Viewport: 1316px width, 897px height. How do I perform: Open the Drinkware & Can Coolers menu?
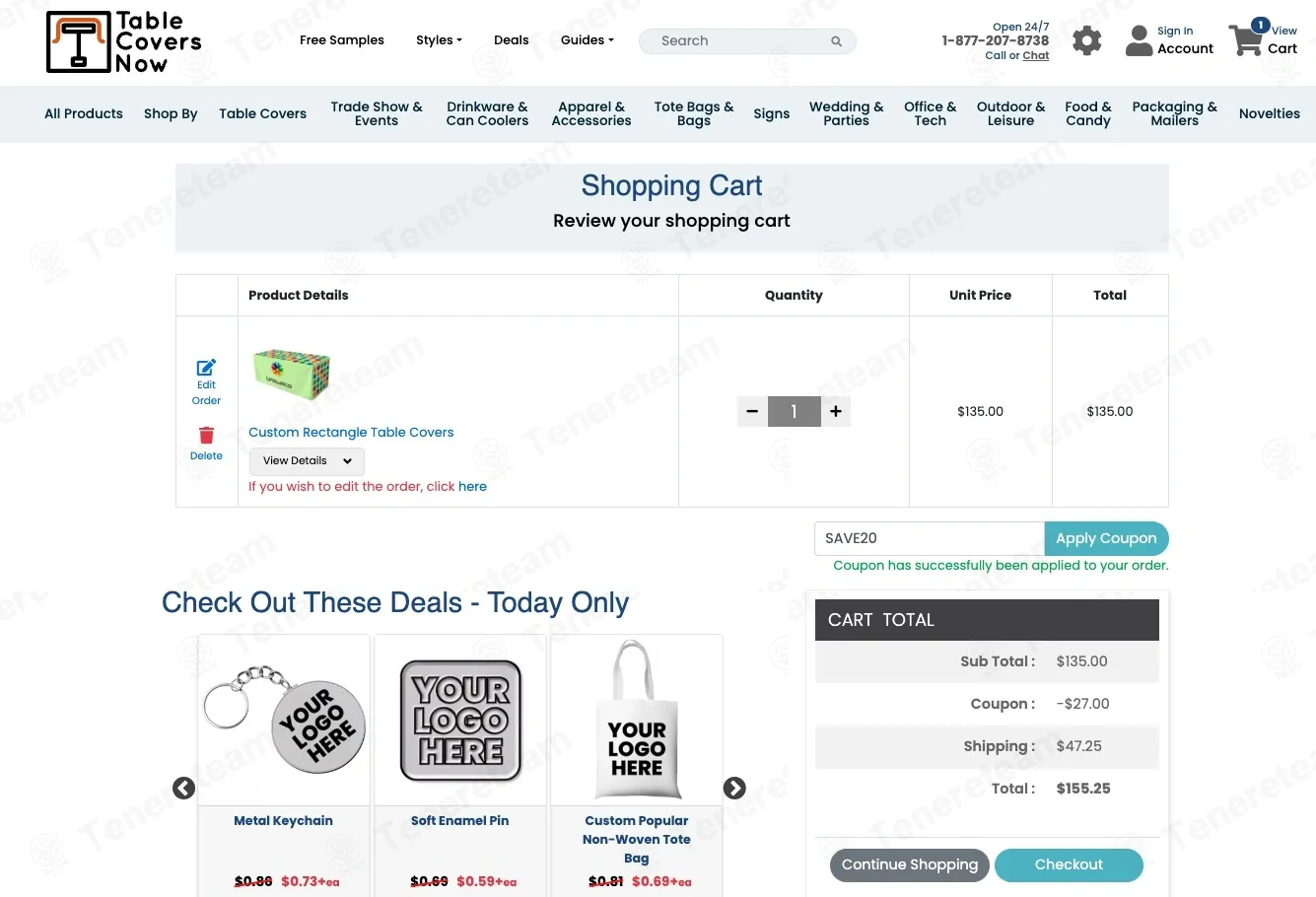(x=487, y=114)
